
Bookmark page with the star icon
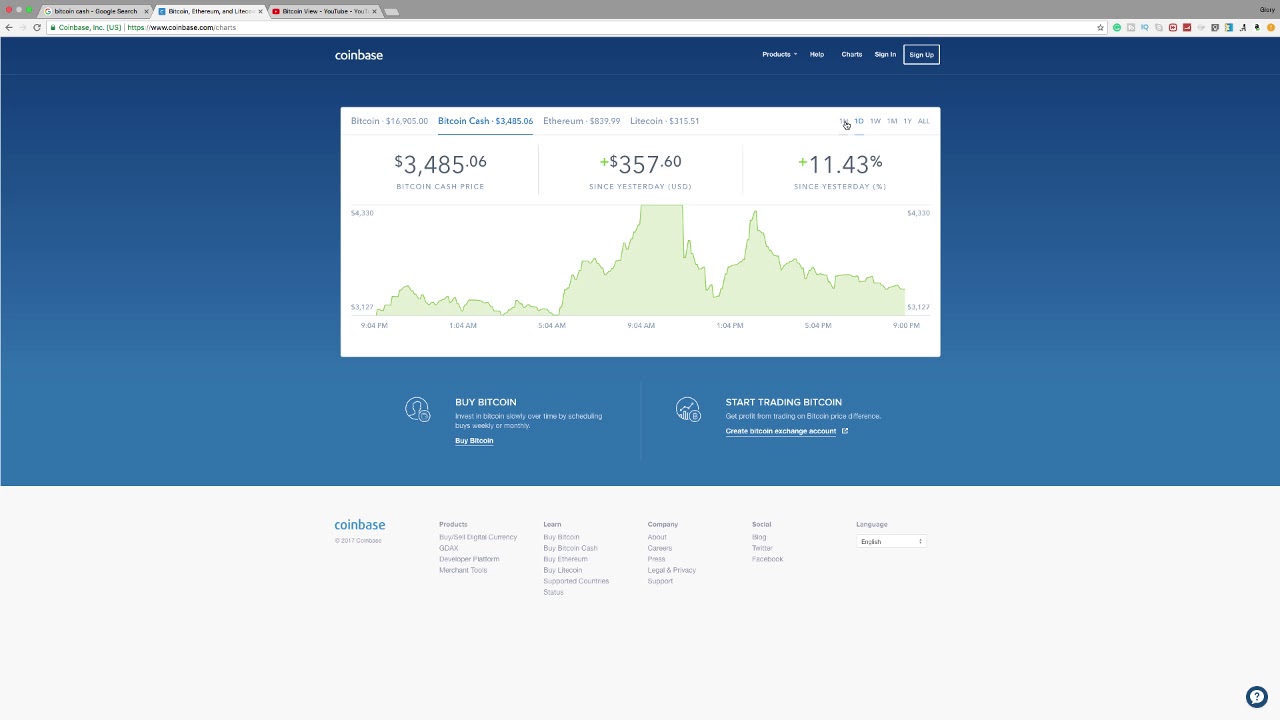click(1100, 27)
